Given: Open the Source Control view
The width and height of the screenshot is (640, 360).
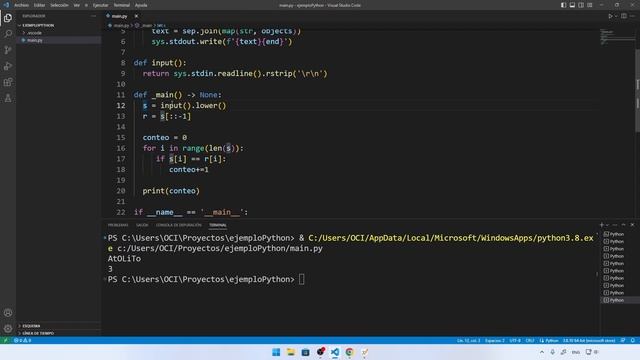Looking at the screenshot, I should 8,50.
